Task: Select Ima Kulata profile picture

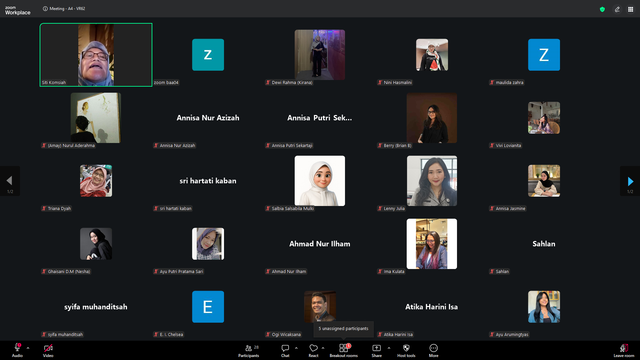Action: pyautogui.click(x=432, y=244)
